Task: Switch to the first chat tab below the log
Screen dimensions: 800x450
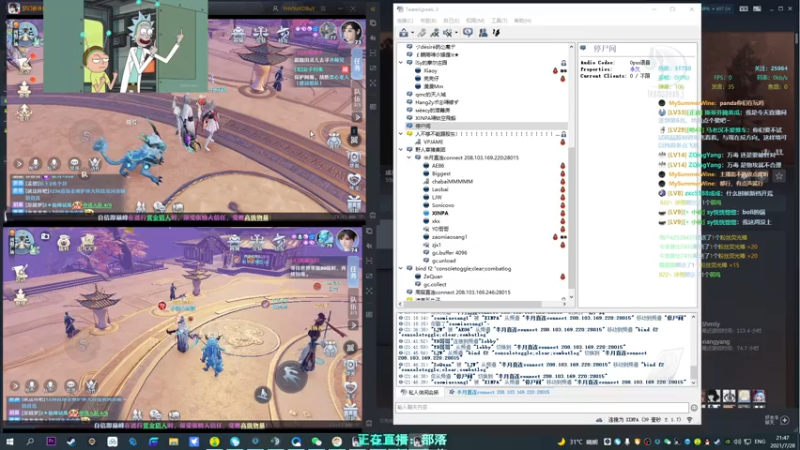Action: (420, 392)
